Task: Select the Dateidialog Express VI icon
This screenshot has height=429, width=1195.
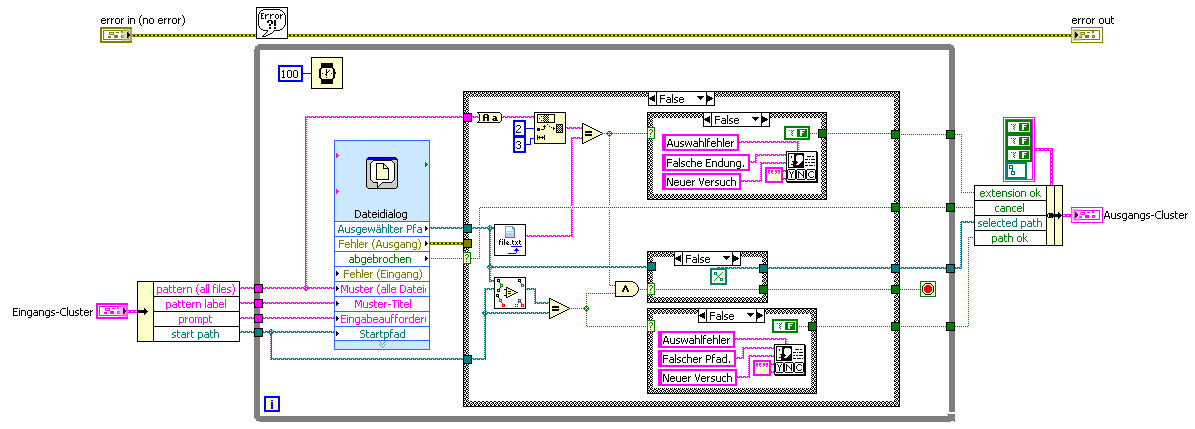Action: (x=383, y=172)
